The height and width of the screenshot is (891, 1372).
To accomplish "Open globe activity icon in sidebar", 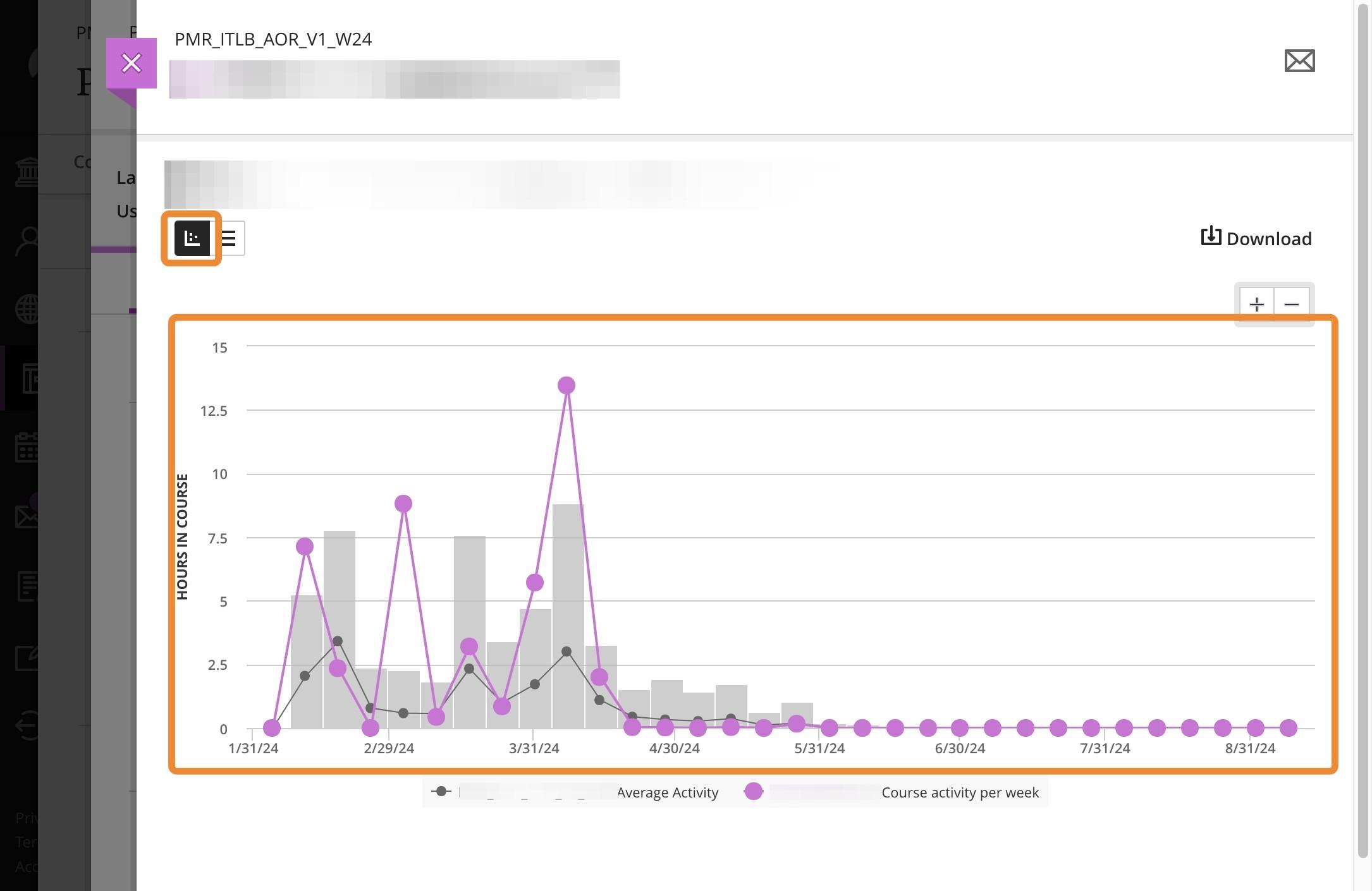I will point(27,309).
